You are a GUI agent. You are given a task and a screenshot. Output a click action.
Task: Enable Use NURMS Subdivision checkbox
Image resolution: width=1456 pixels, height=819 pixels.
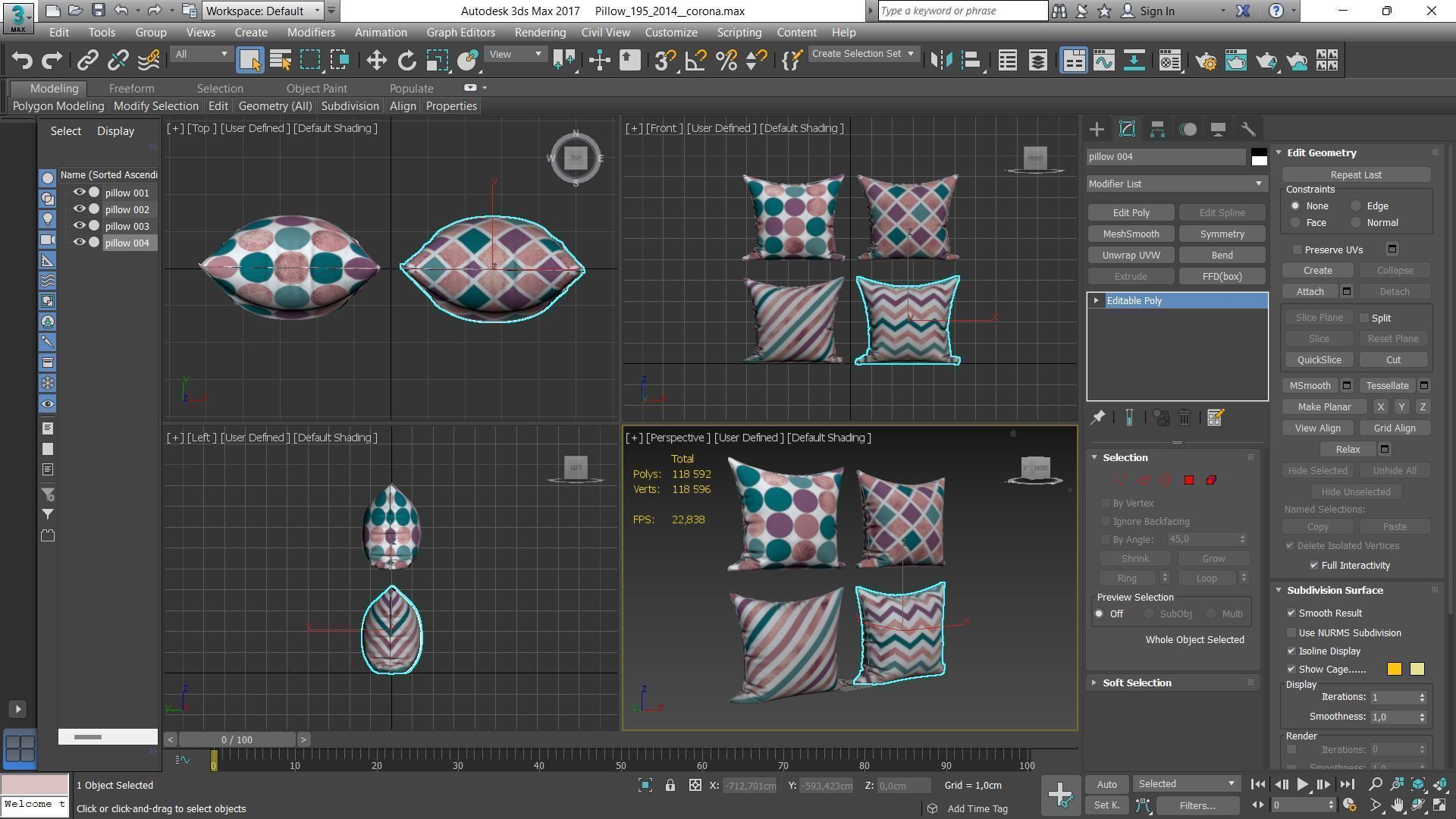click(x=1291, y=632)
